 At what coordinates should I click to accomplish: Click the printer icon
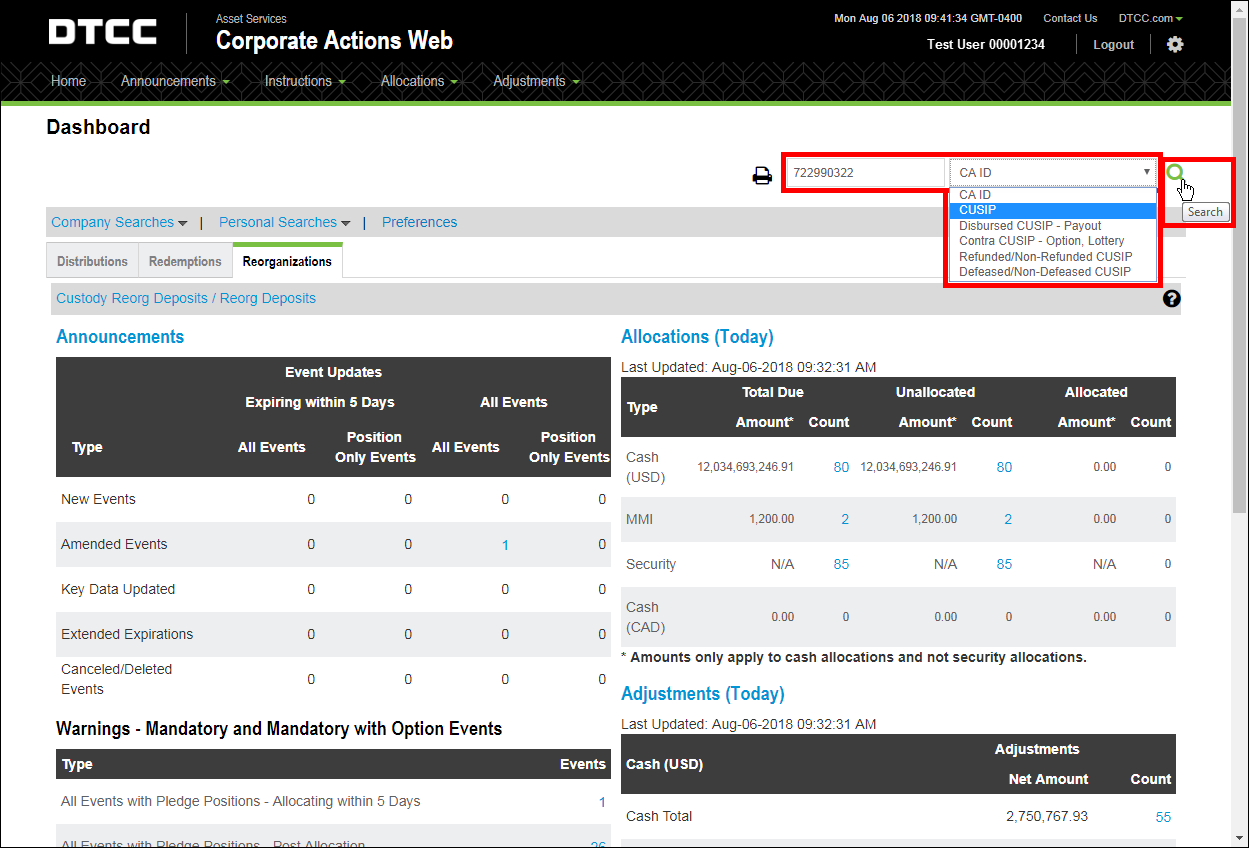click(x=762, y=176)
